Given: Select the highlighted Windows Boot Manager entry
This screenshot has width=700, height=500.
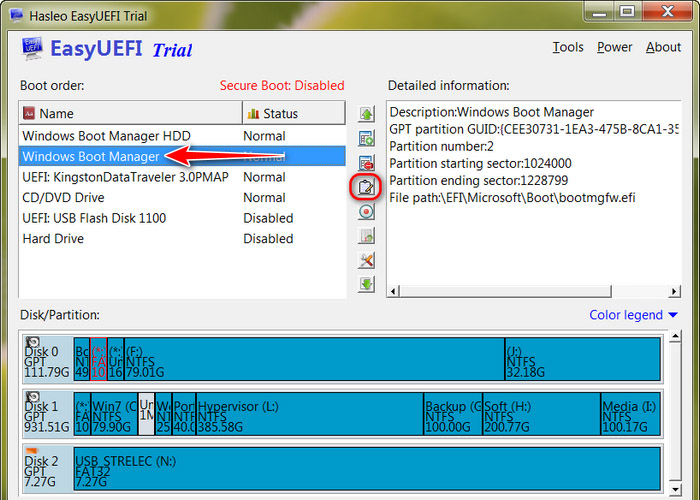Looking at the screenshot, I should [x=182, y=156].
